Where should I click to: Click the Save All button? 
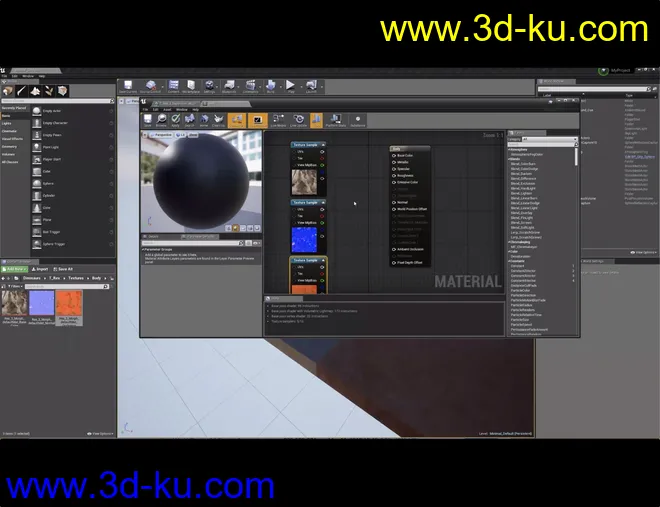[x=63, y=269]
